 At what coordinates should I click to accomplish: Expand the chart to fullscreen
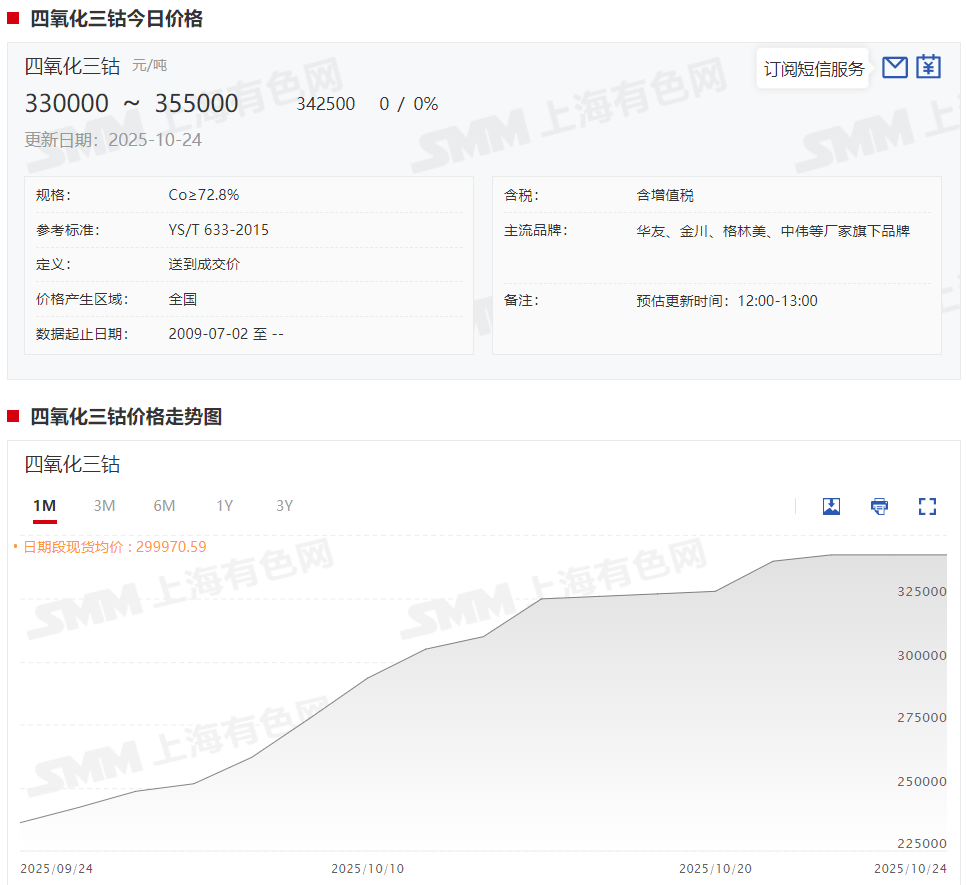[927, 506]
